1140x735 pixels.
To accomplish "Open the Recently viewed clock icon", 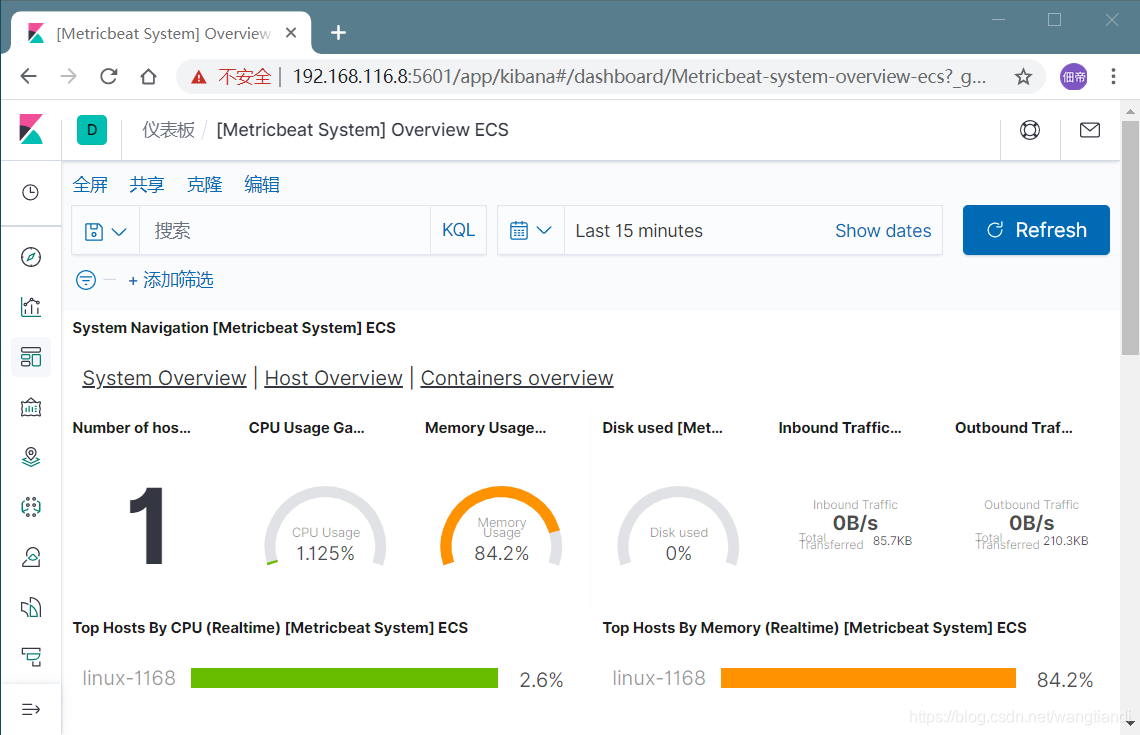I will 31,193.
